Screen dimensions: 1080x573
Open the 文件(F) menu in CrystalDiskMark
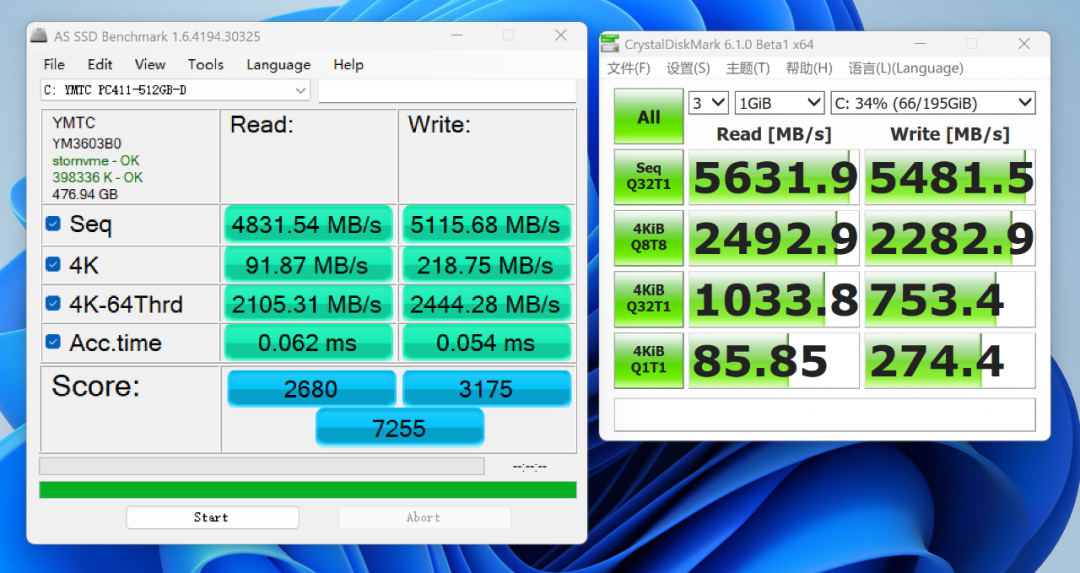click(x=629, y=68)
